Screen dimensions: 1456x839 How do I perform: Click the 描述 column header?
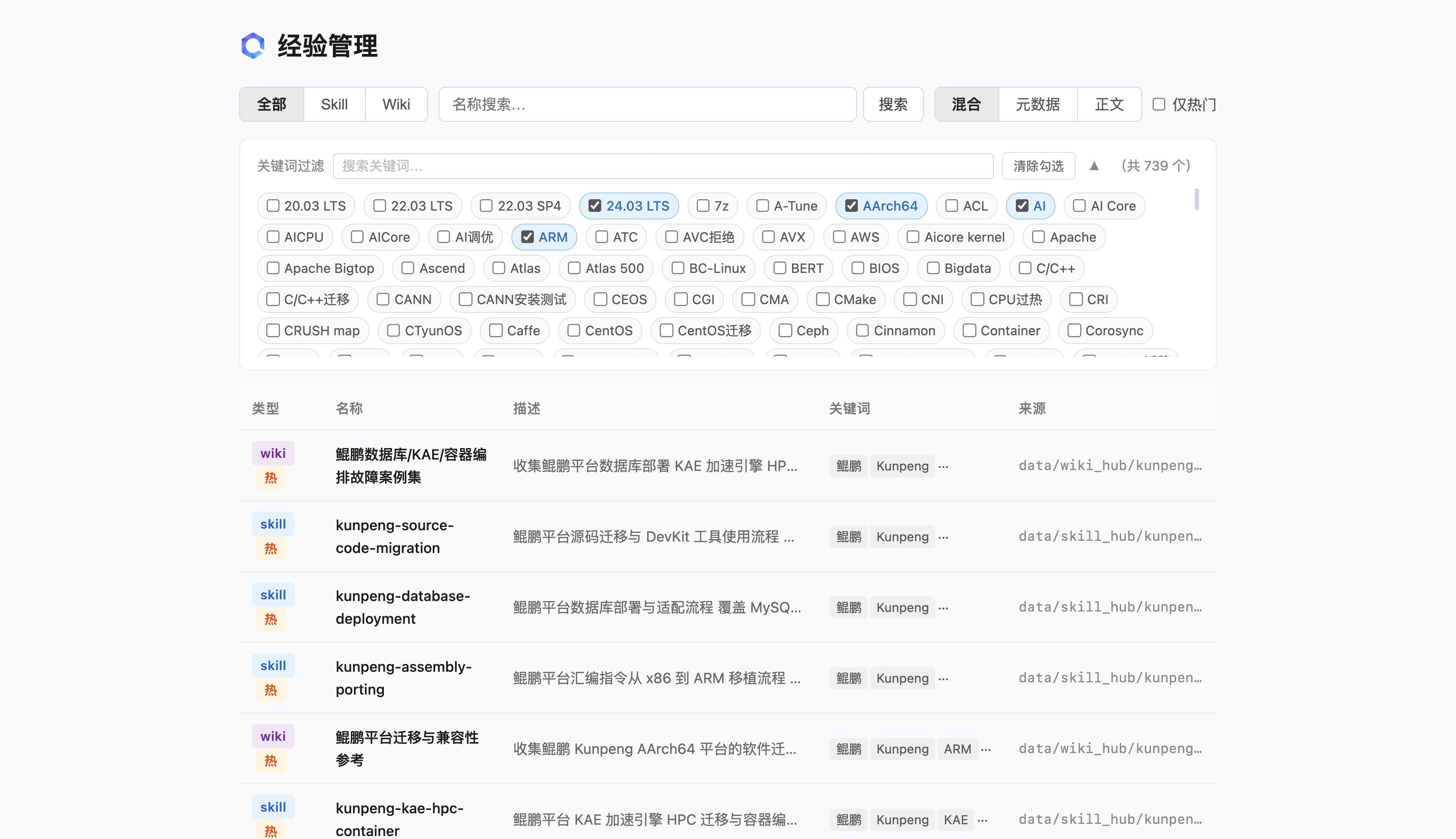(x=526, y=409)
